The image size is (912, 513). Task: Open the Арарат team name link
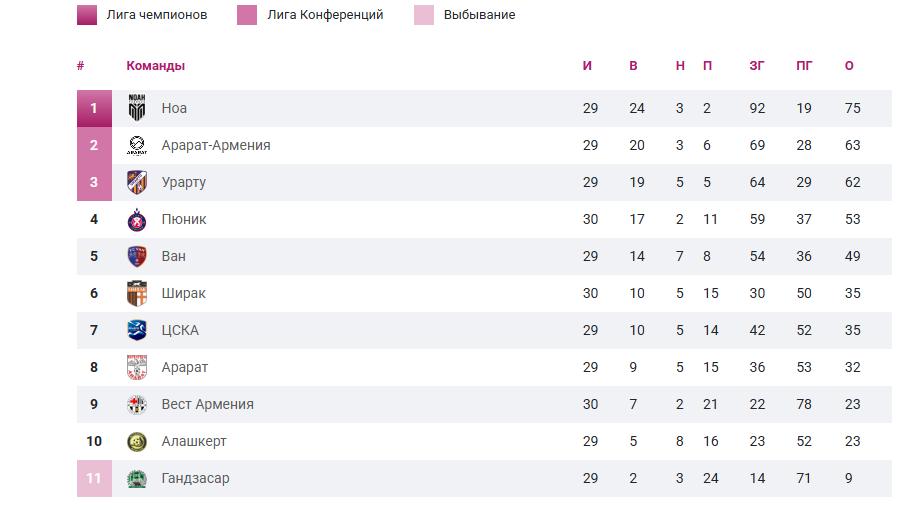pos(185,367)
